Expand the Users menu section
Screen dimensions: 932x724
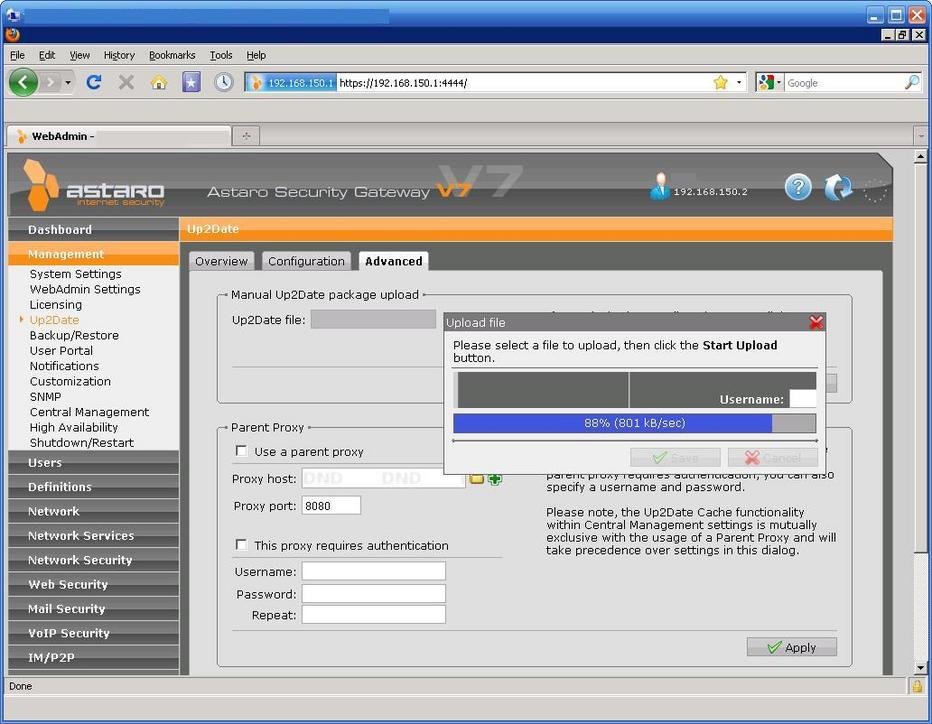93,462
